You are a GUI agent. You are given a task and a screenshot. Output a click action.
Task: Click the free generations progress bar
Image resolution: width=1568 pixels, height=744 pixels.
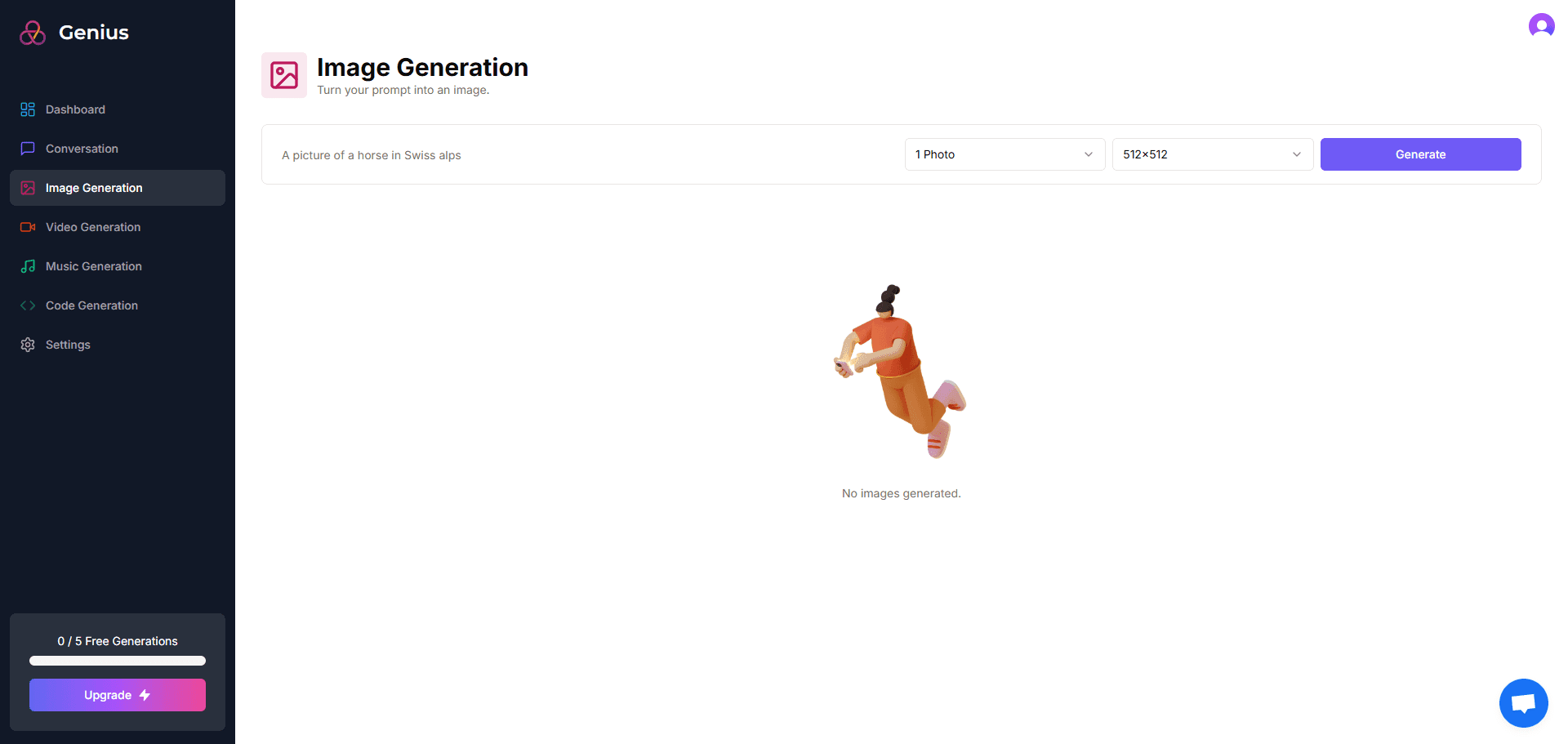[118, 661]
